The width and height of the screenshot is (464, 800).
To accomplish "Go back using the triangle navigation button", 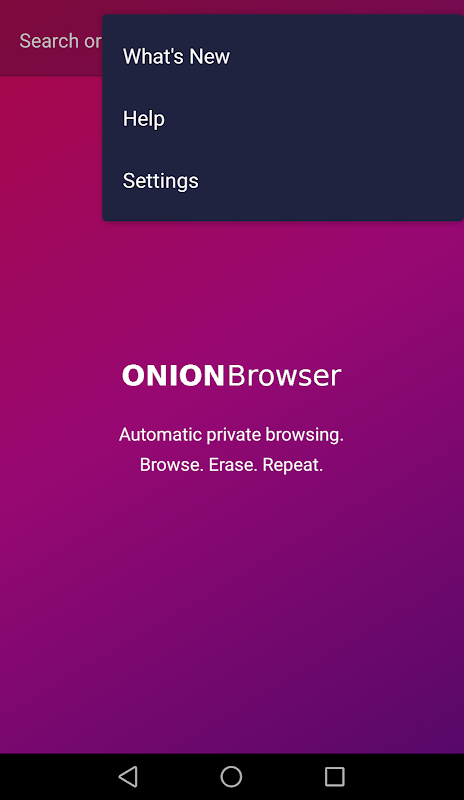I will point(128,777).
